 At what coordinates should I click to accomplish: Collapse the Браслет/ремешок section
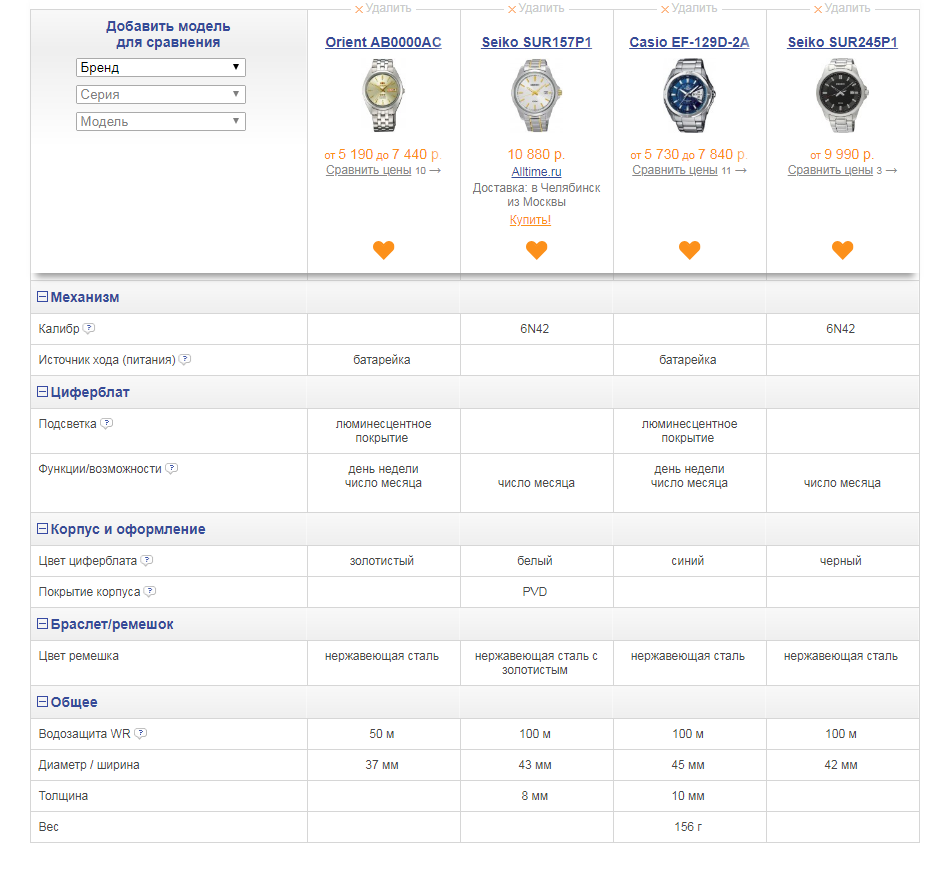click(43, 623)
